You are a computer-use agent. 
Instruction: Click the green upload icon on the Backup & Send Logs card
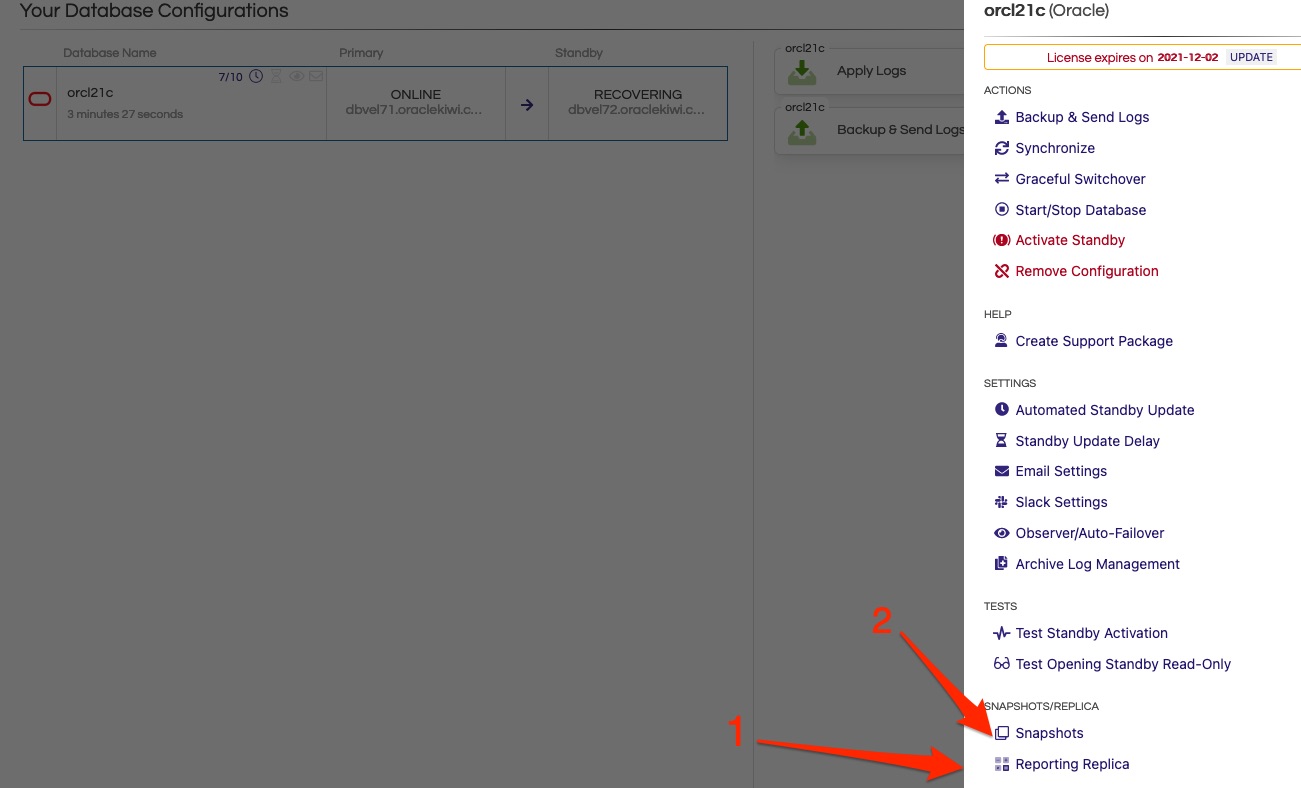(x=802, y=130)
